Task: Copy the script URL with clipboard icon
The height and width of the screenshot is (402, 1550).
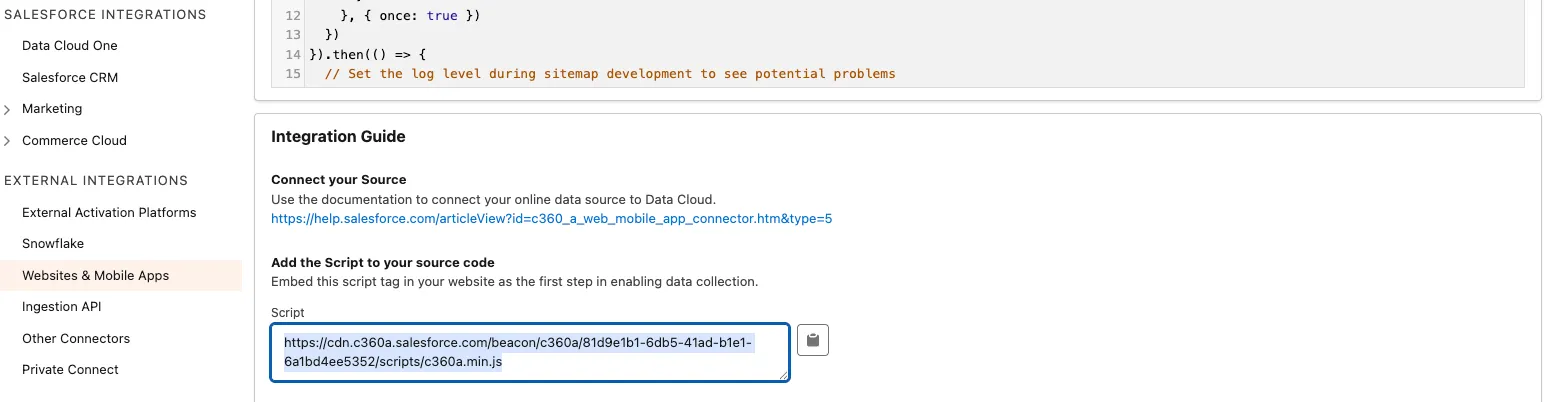Action: tap(813, 341)
